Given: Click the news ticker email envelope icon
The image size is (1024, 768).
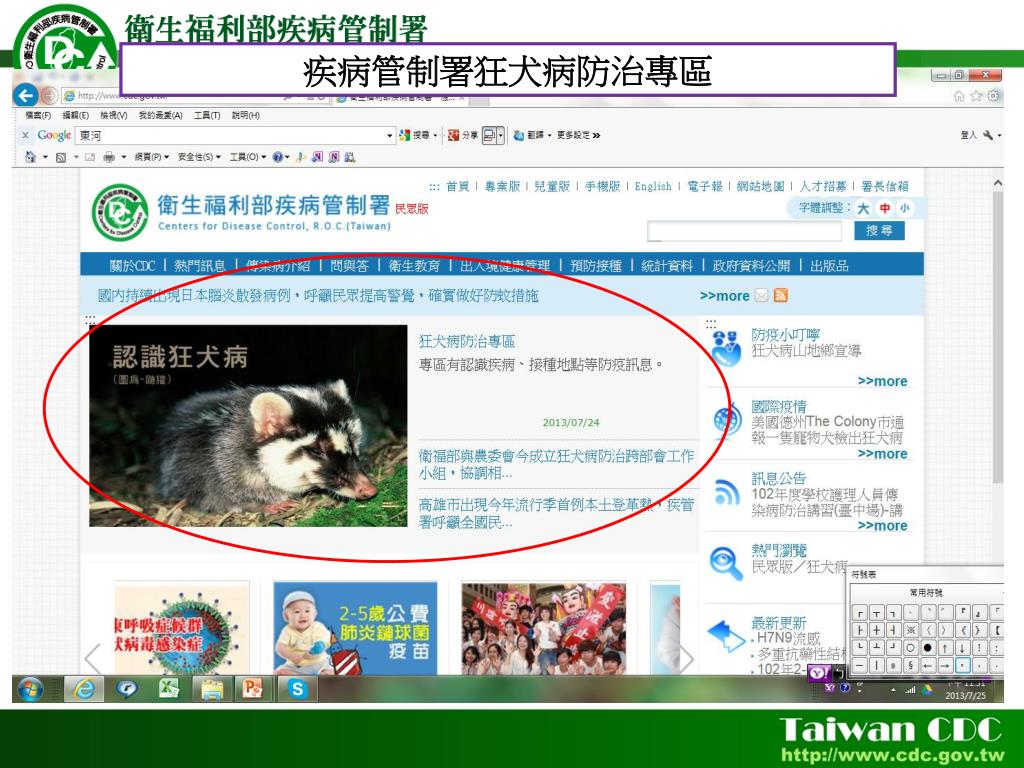Looking at the screenshot, I should (761, 295).
